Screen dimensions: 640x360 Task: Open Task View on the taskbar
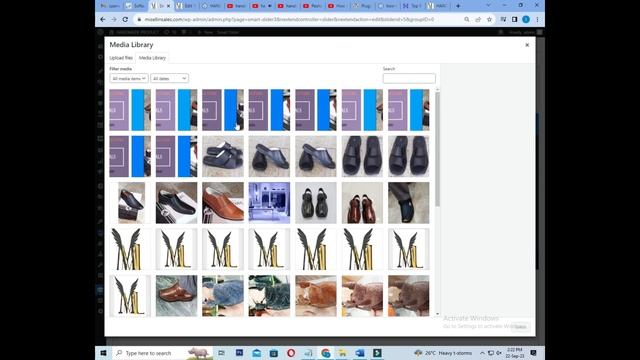[x=222, y=353]
